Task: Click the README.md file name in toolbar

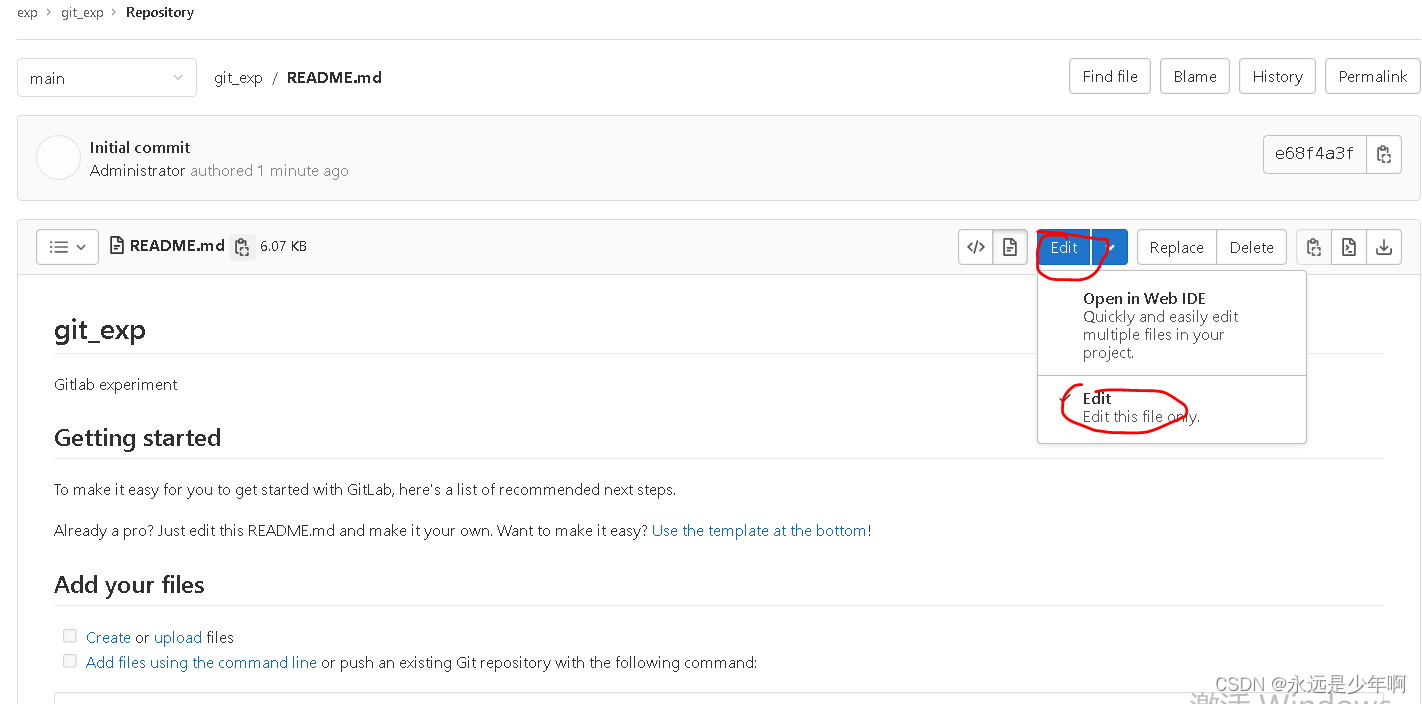Action: (x=177, y=246)
